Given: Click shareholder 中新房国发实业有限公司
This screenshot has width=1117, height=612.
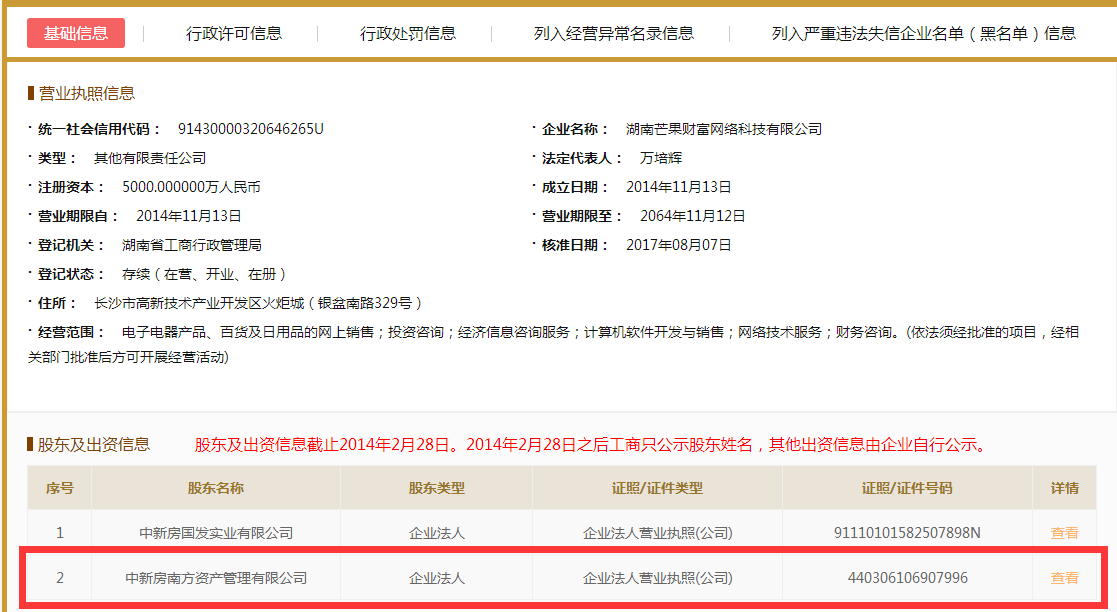Looking at the screenshot, I should [216, 533].
